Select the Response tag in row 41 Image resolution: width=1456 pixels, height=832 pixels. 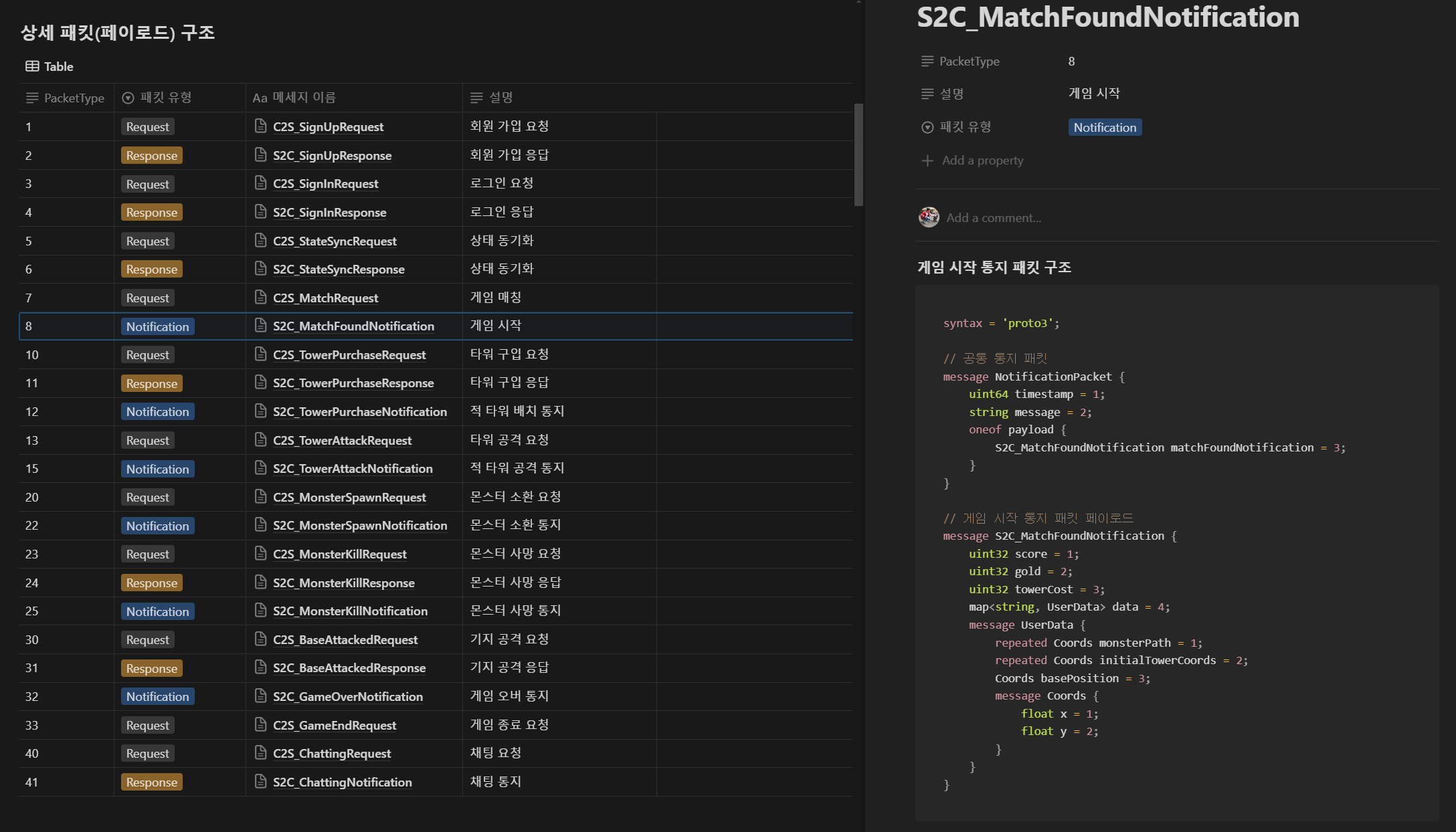(x=151, y=782)
